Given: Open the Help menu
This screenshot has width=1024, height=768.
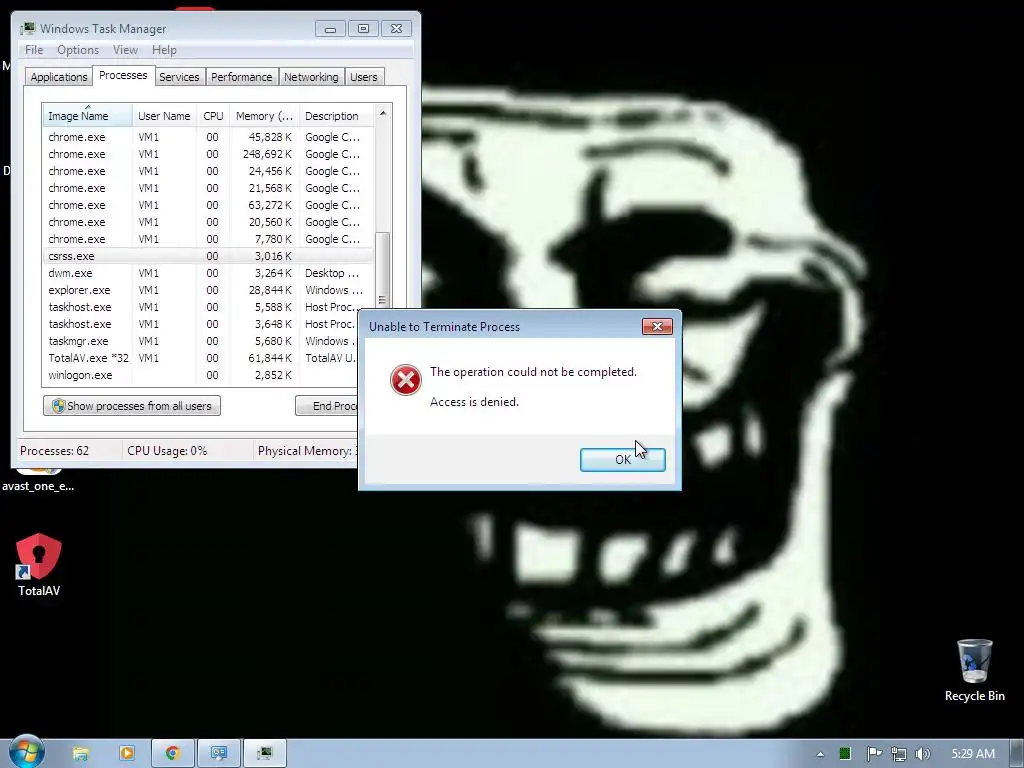Looking at the screenshot, I should pyautogui.click(x=164, y=50).
